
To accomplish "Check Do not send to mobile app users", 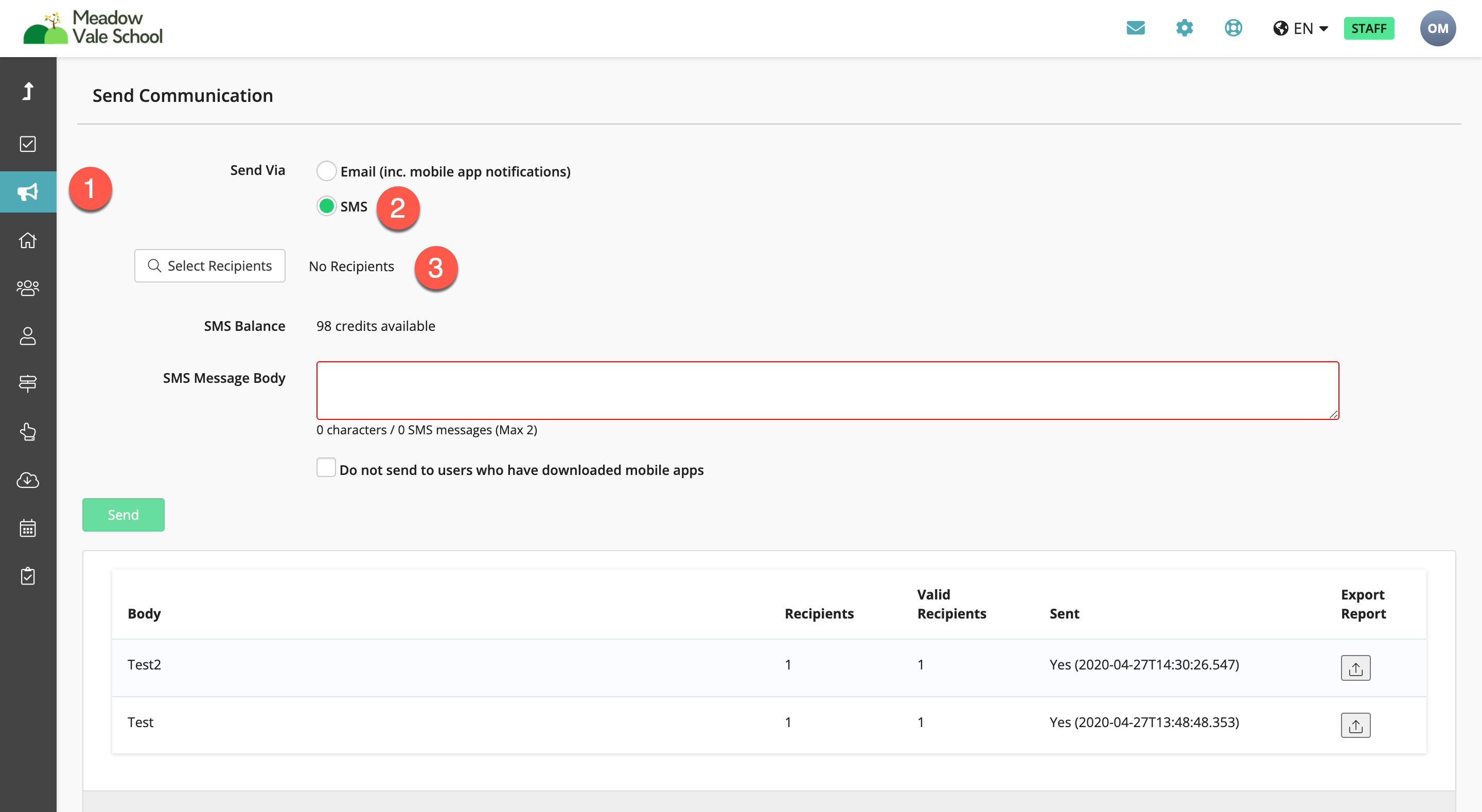I will tap(326, 467).
